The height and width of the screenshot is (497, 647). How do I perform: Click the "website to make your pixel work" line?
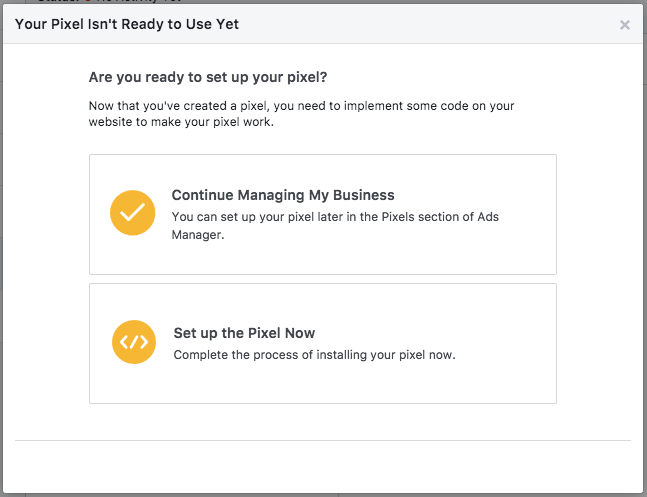(x=199, y=122)
